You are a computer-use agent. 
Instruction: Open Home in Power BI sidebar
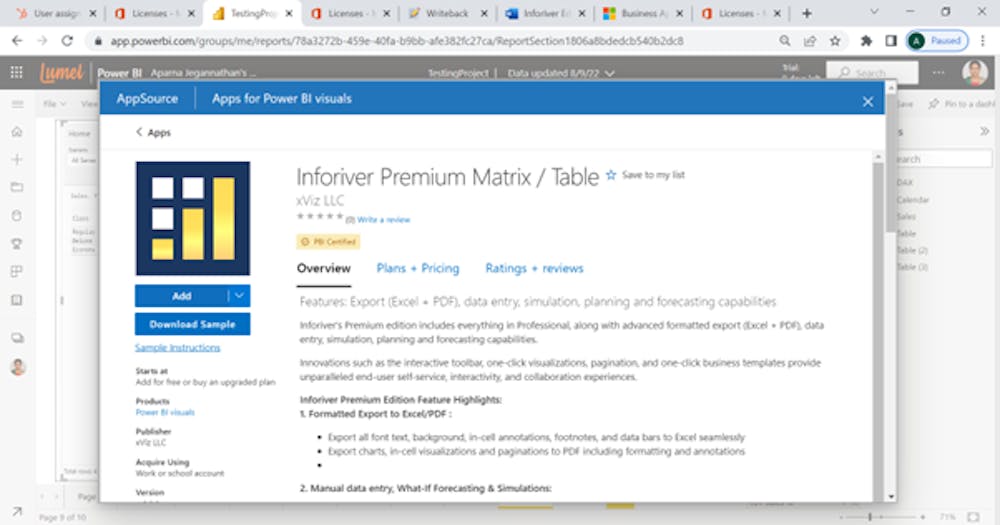tap(17, 132)
